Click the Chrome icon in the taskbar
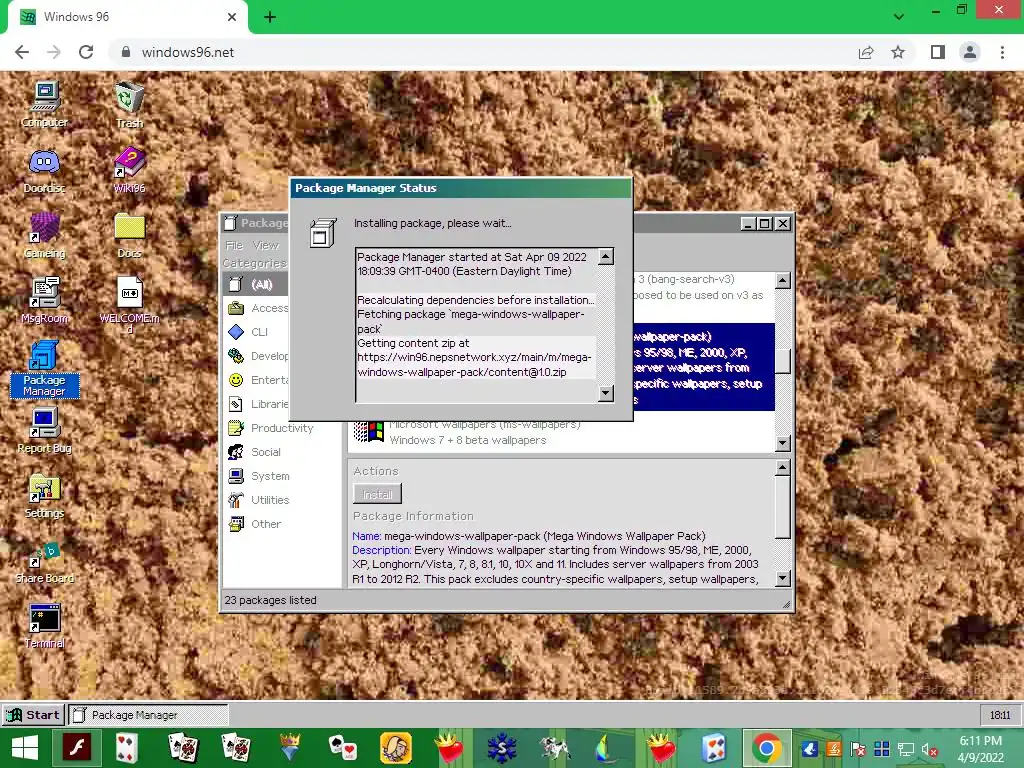 (767, 748)
